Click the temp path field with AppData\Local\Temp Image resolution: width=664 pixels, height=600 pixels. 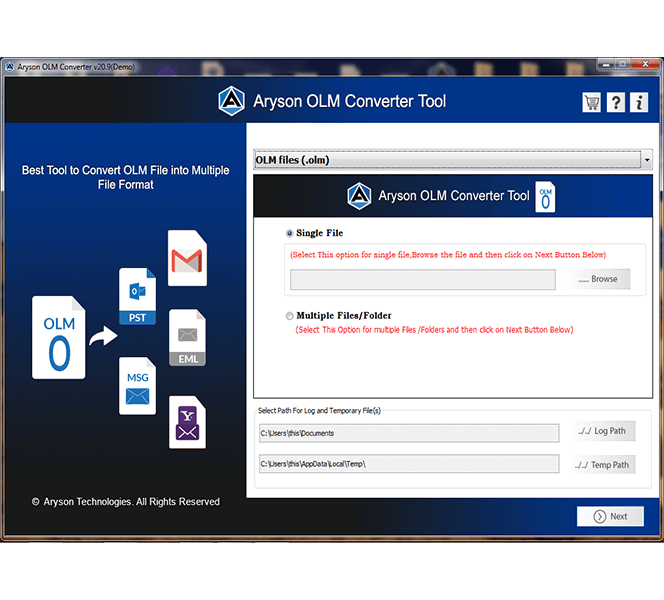[409, 464]
